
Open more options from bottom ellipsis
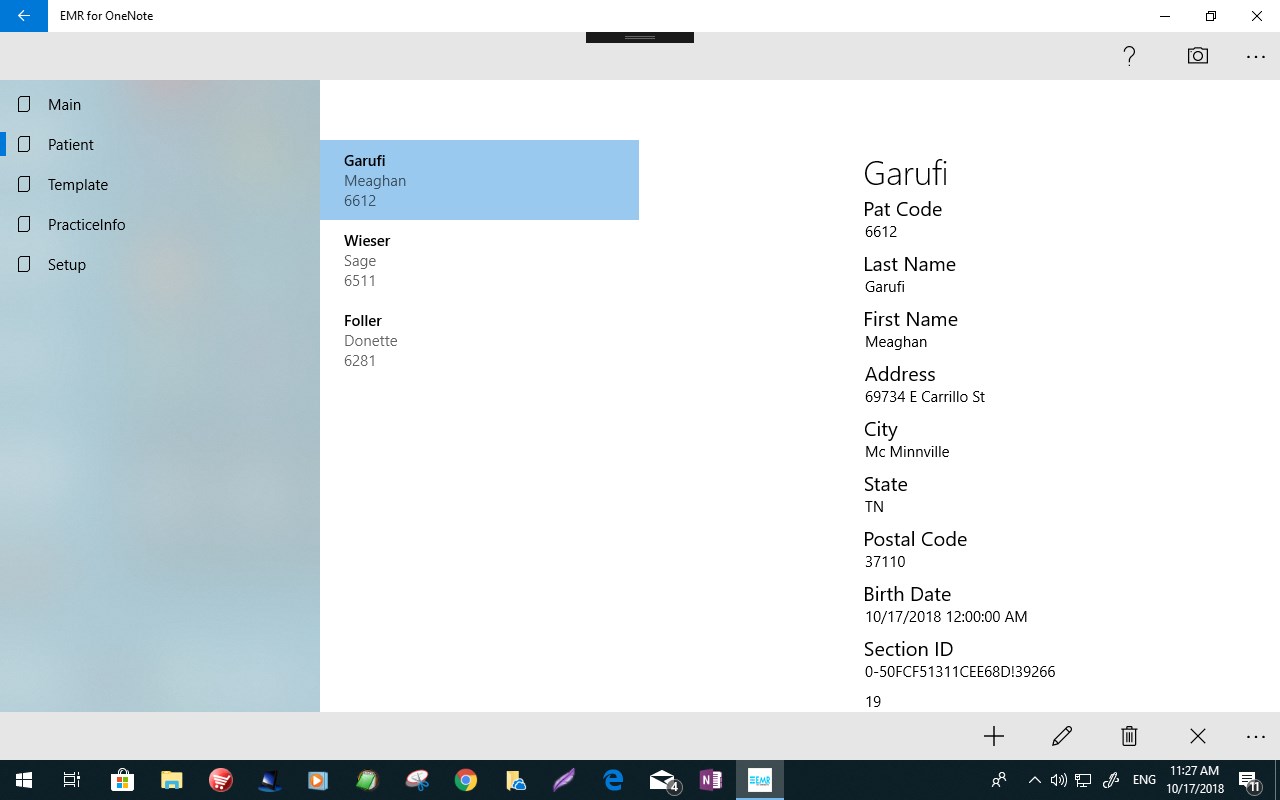[x=1255, y=736]
